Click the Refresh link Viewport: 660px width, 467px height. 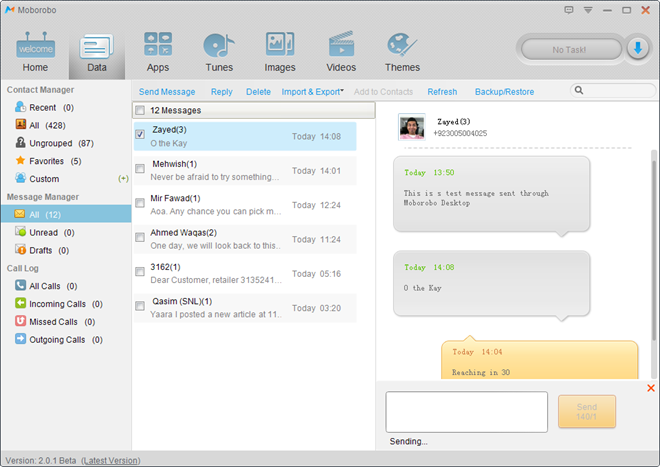coord(442,92)
